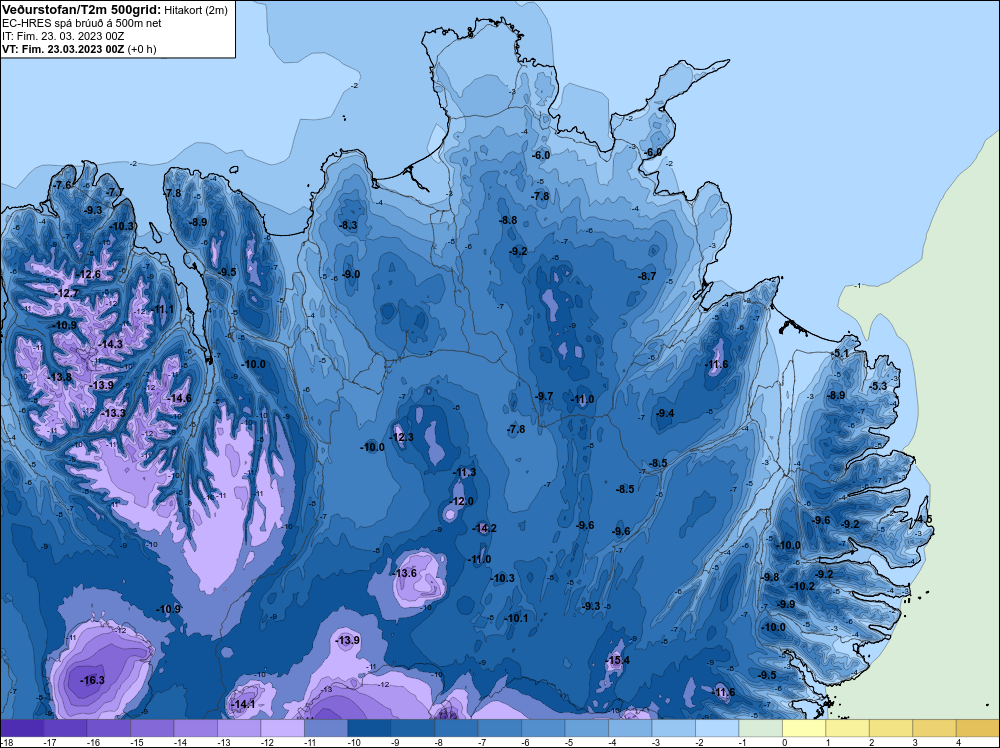Click the 'Hitakort (2m)' header label
The image size is (1000, 748).
195,10
